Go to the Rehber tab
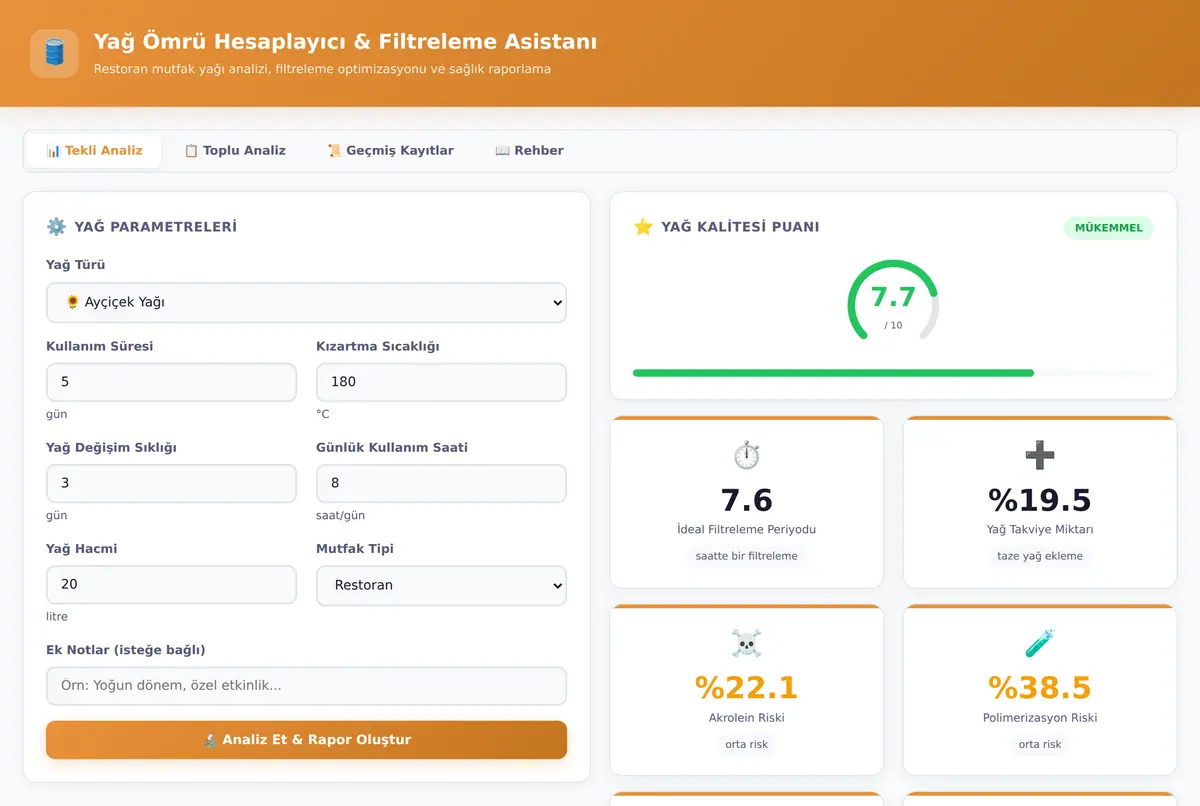 (x=529, y=151)
